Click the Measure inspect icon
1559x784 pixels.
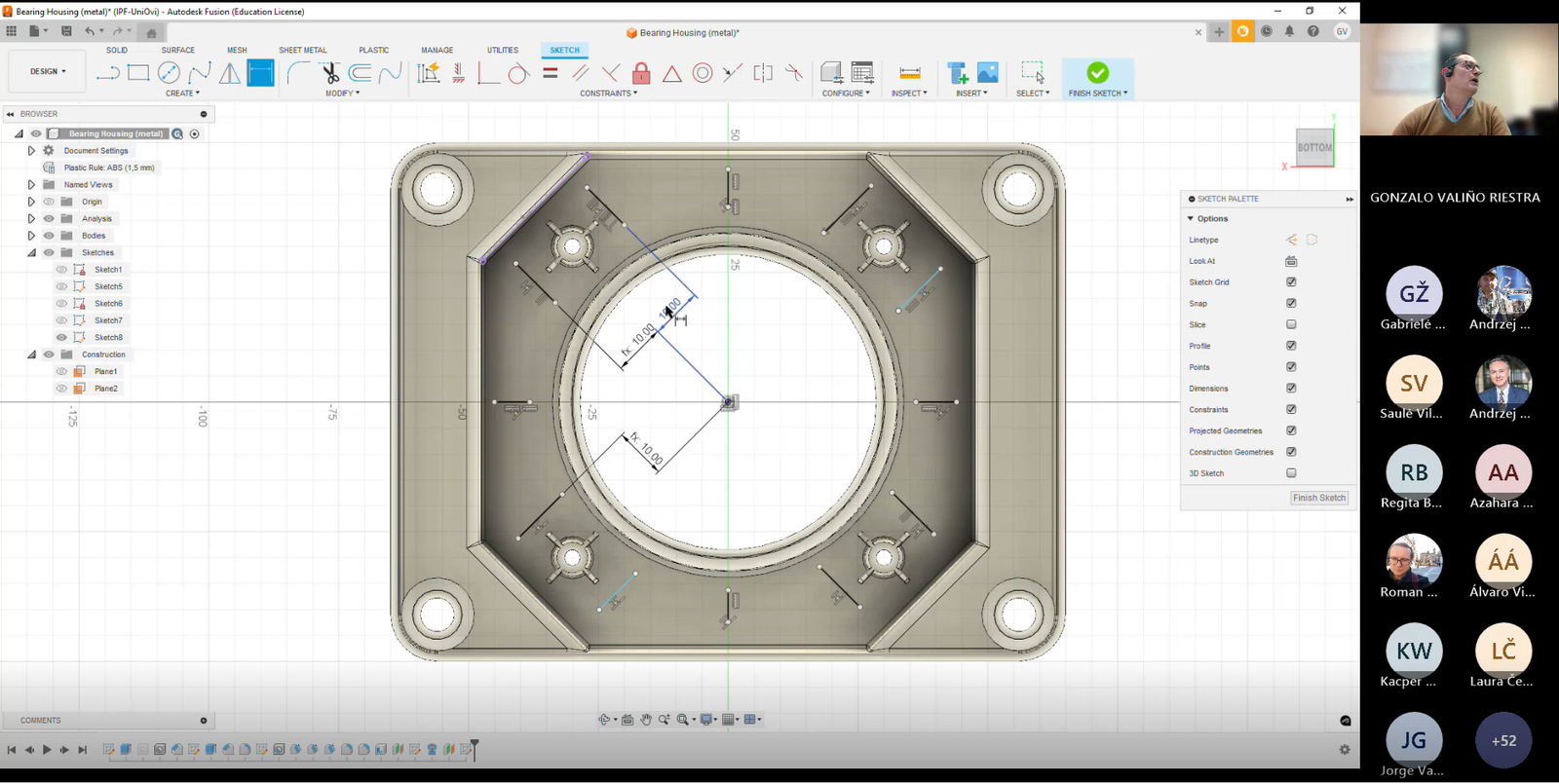click(x=909, y=73)
